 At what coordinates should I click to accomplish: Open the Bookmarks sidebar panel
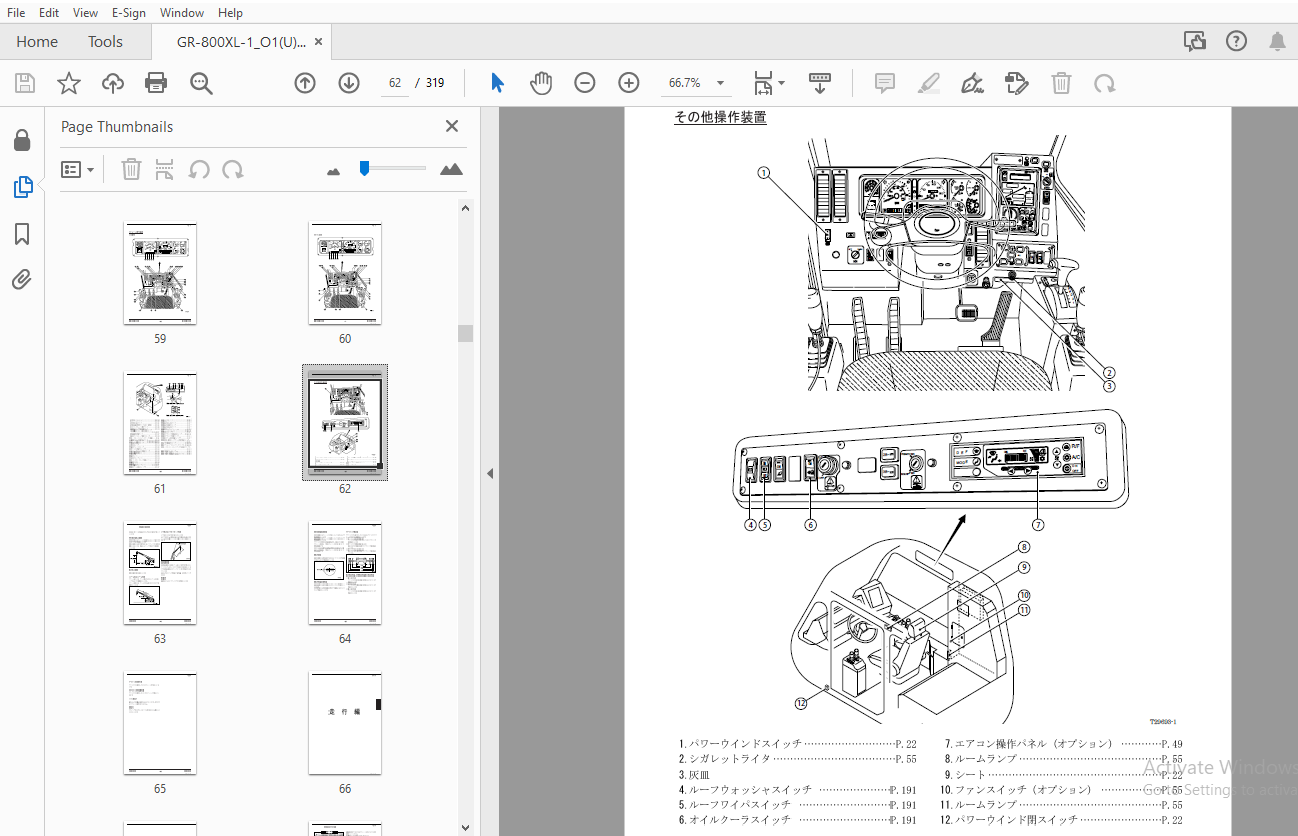[x=22, y=234]
